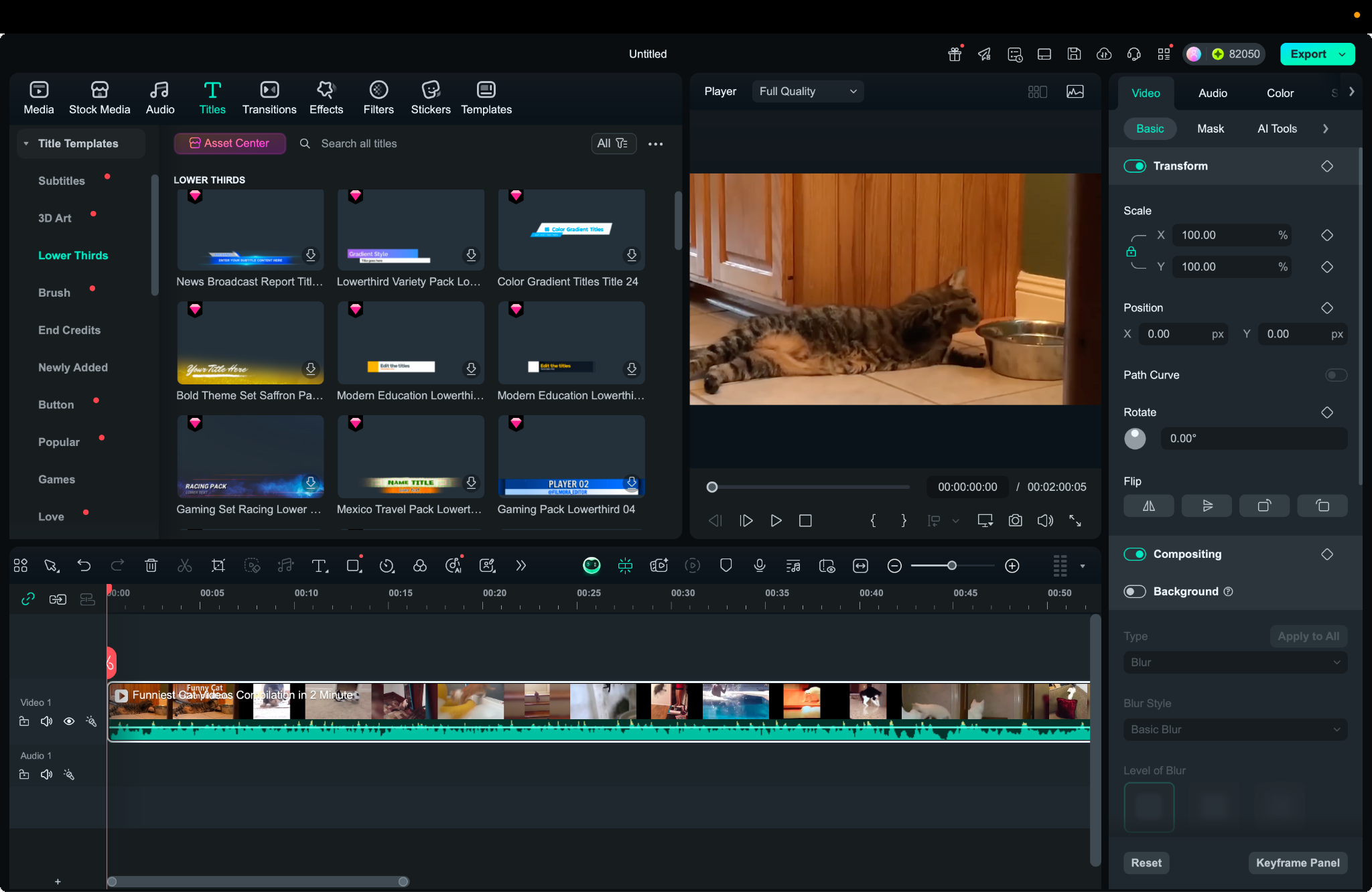
Task: Toggle the Compositing switch
Action: [1135, 554]
